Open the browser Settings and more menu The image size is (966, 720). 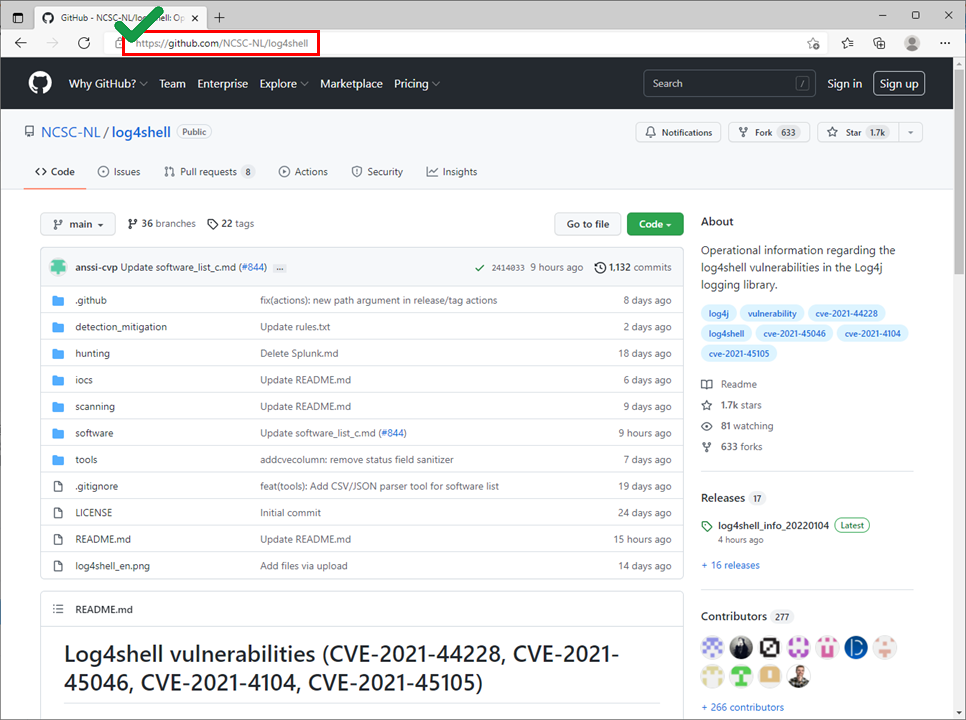click(x=945, y=43)
